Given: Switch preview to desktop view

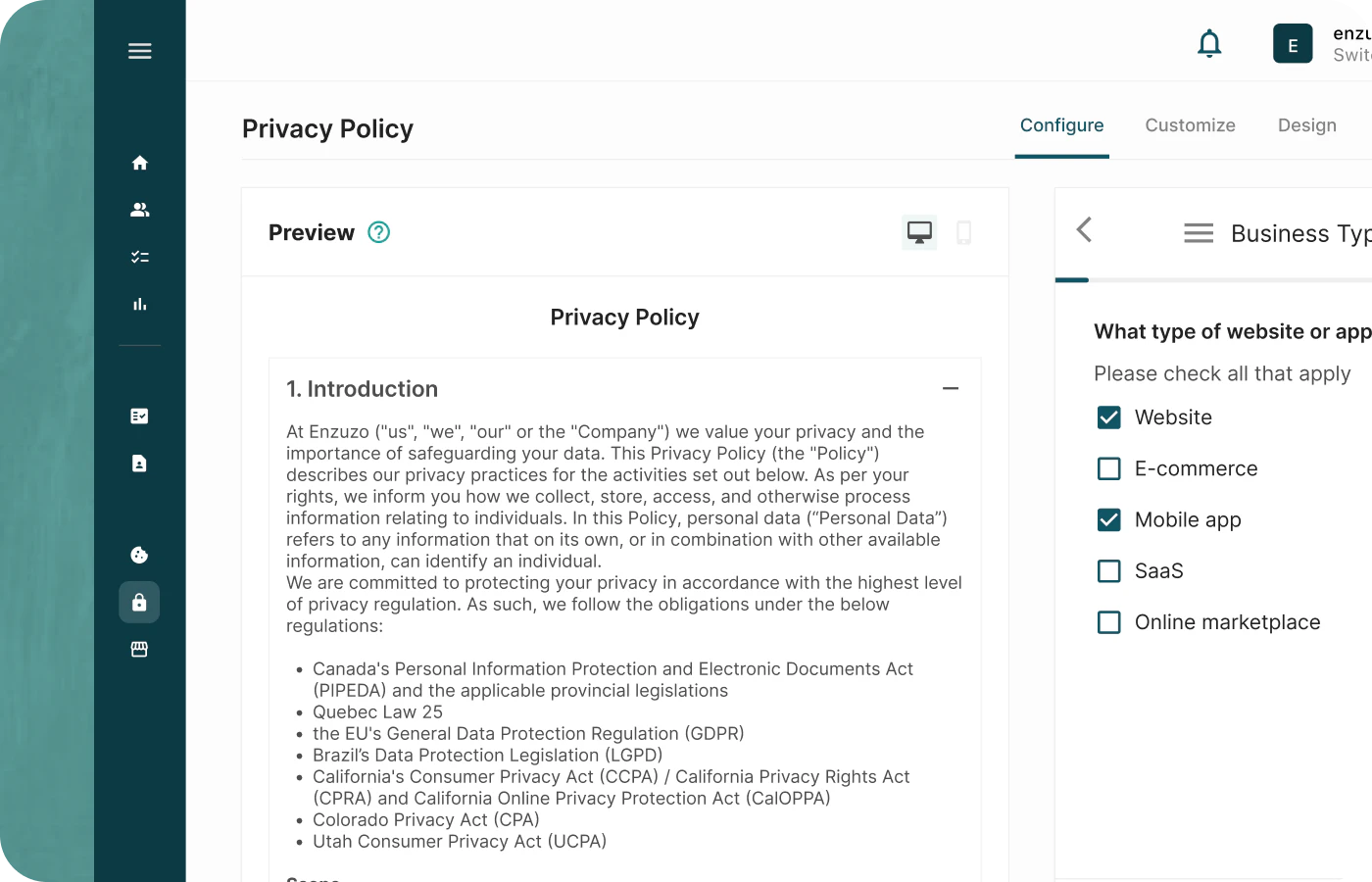Looking at the screenshot, I should pyautogui.click(x=919, y=232).
